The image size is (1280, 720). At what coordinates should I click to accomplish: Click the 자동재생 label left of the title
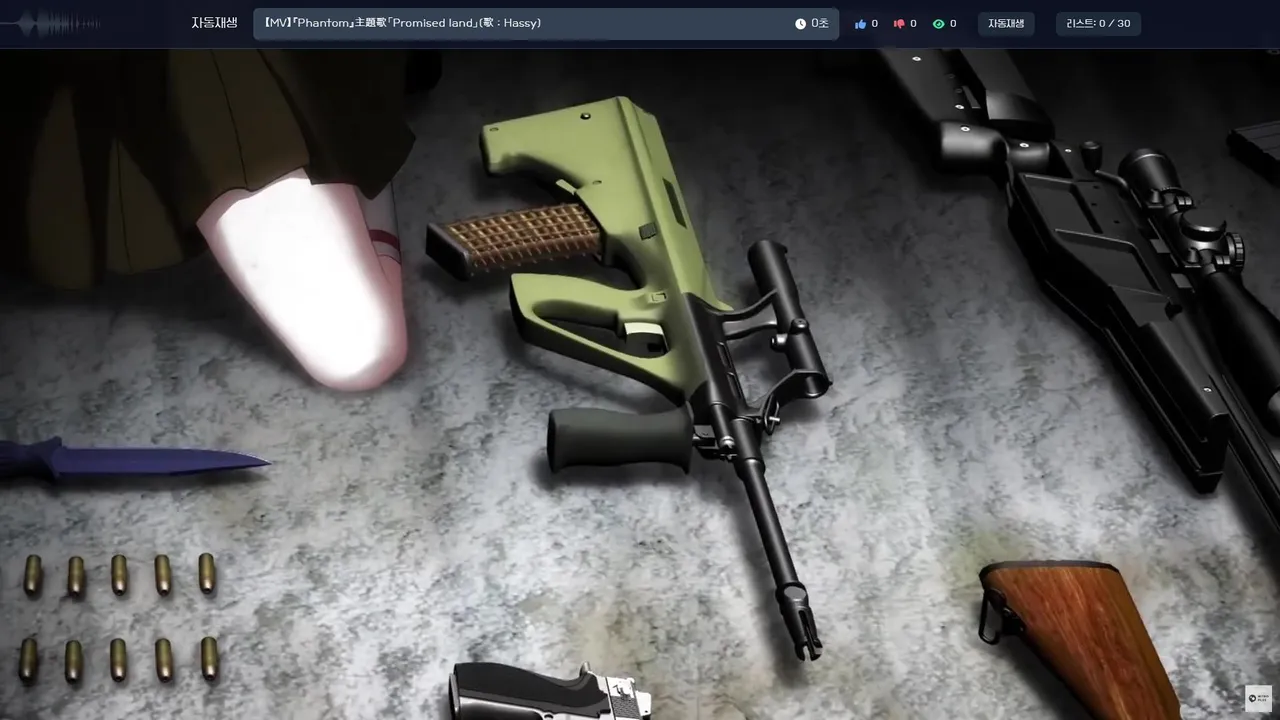pos(215,23)
